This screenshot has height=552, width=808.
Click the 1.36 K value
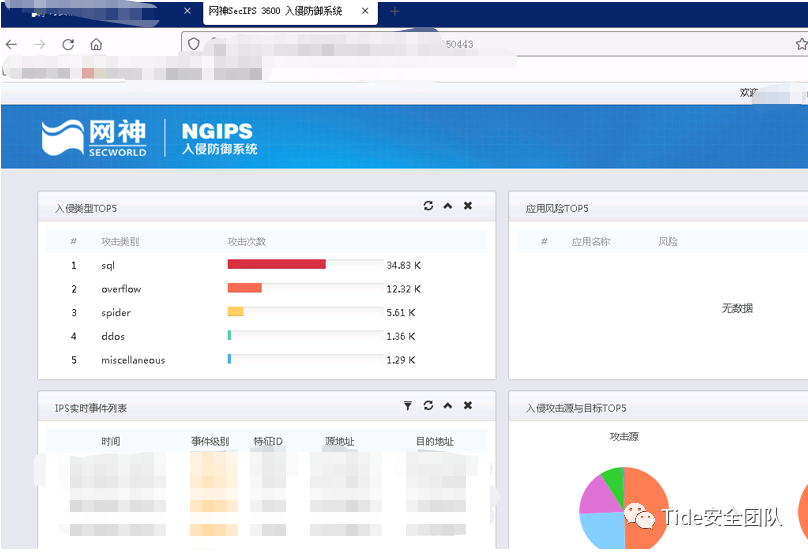pyautogui.click(x=401, y=337)
